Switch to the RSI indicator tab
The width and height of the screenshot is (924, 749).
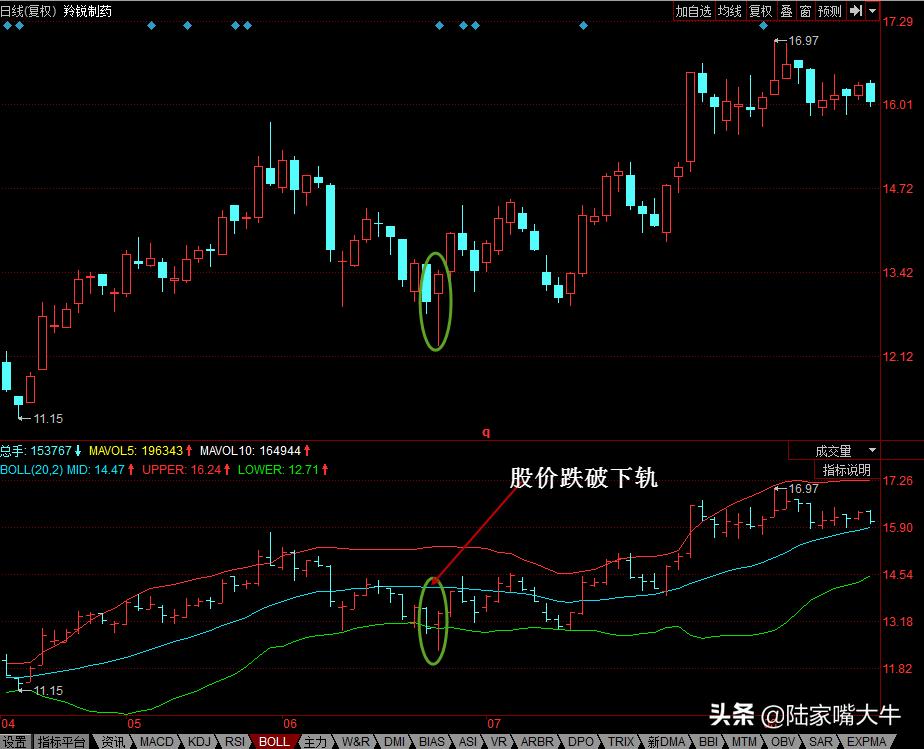pyautogui.click(x=235, y=741)
